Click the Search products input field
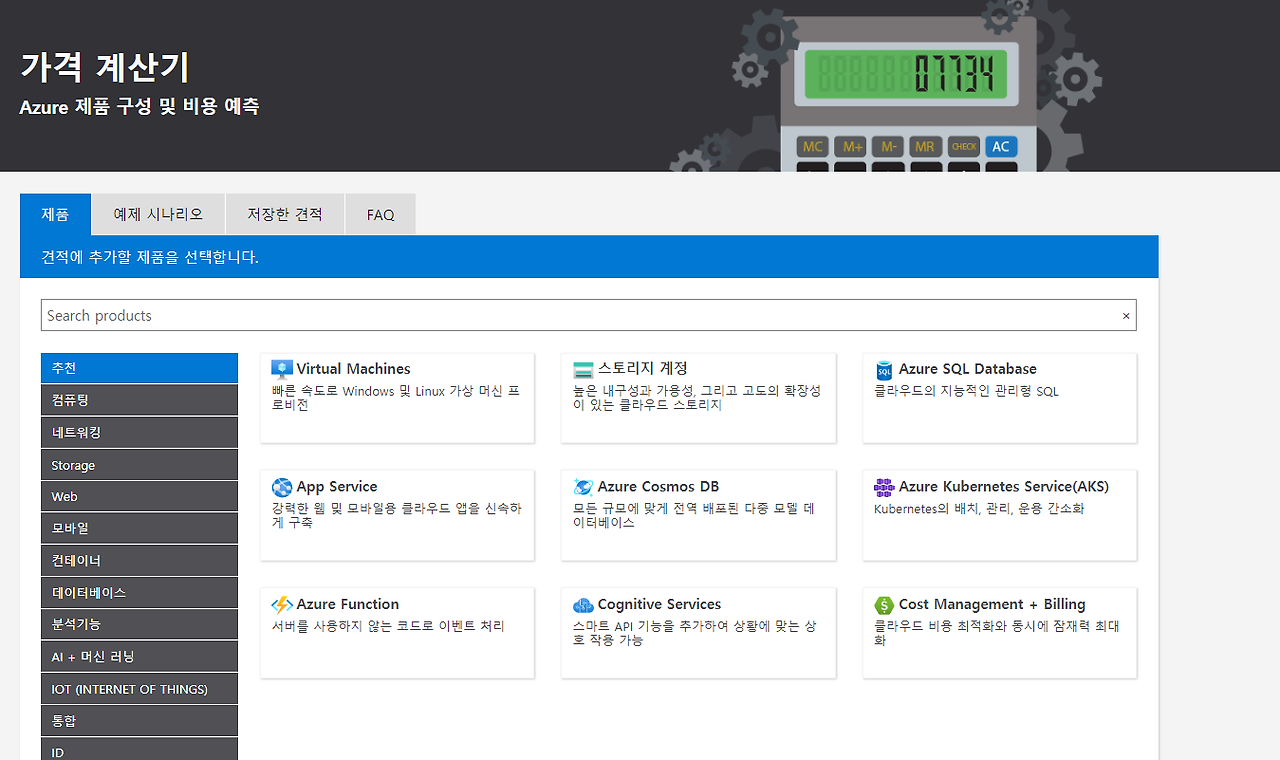Viewport: 1280px width, 760px height. 588,315
